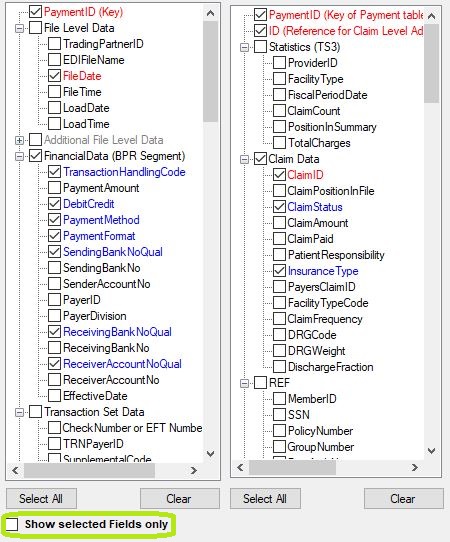Viewport: 450px width, 542px height.
Task: Check the ClaimPaid checkbox
Action: coord(279,239)
